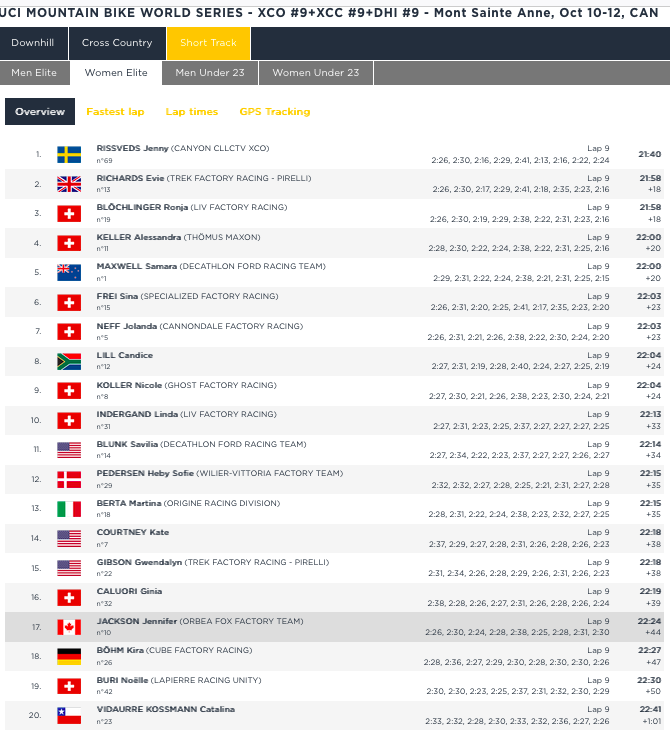Click Swiss flag beside Caluori Ginia
This screenshot has width=670, height=730.
[x=69, y=598]
